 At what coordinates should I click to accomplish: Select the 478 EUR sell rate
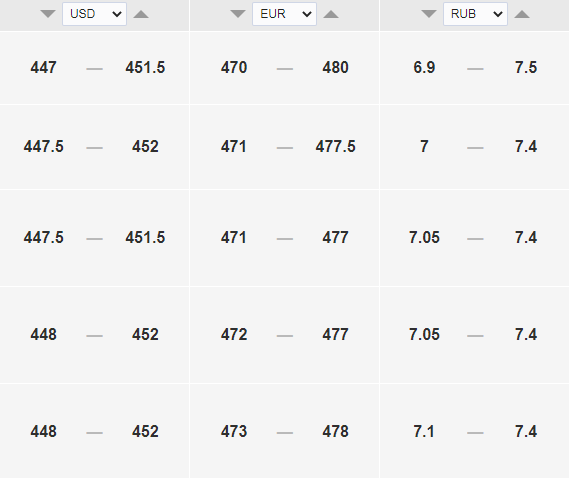click(335, 432)
